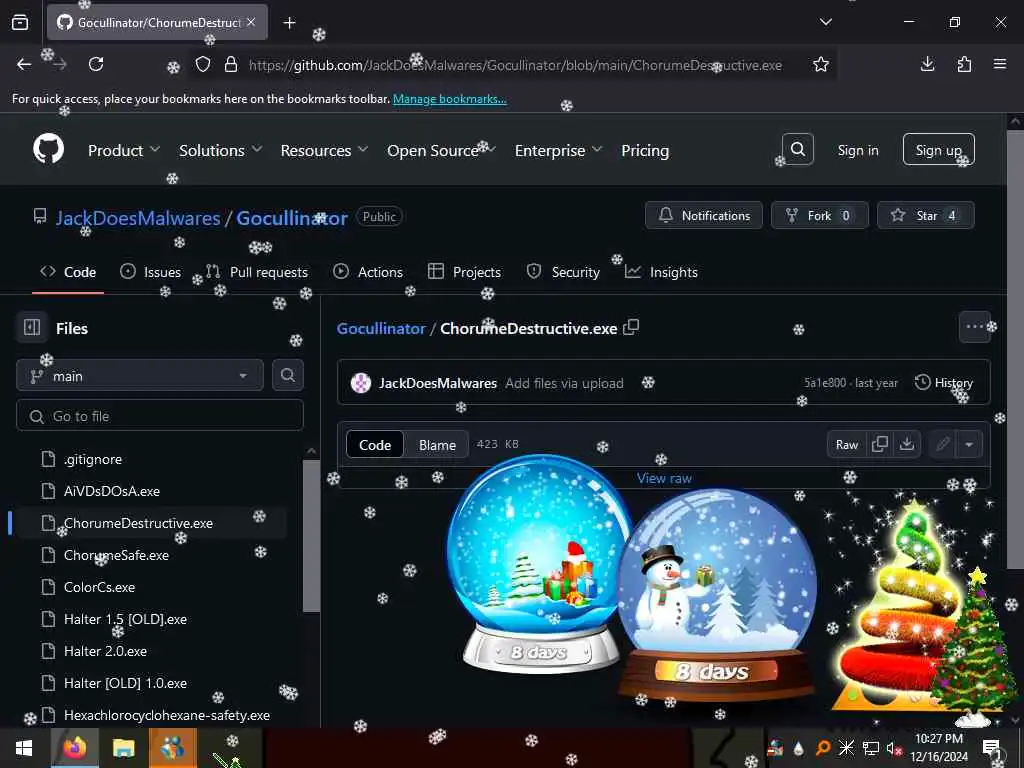Download raw file icon
The height and width of the screenshot is (768, 1024).
(x=907, y=444)
